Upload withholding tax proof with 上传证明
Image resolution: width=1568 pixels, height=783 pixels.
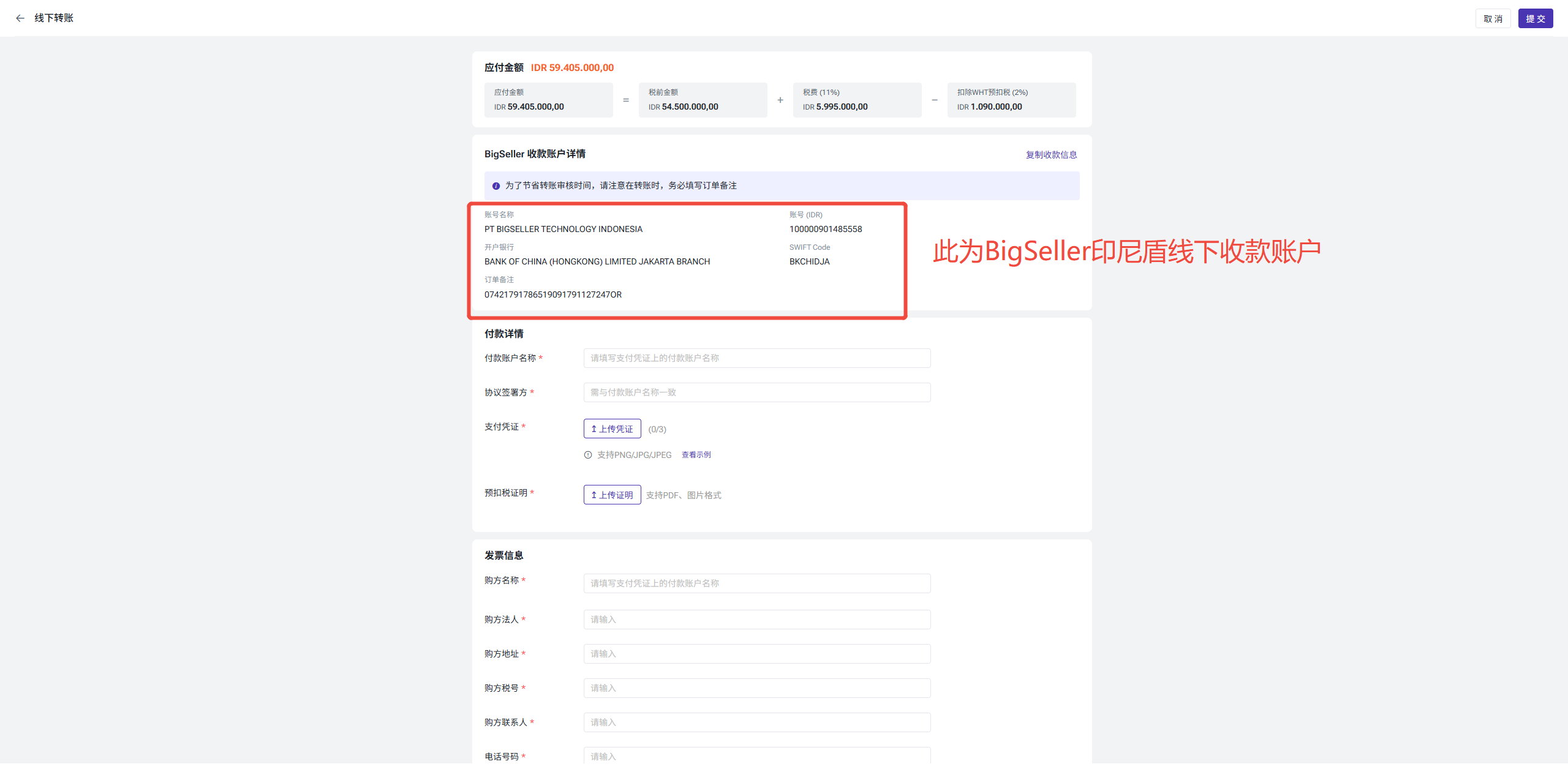612,495
